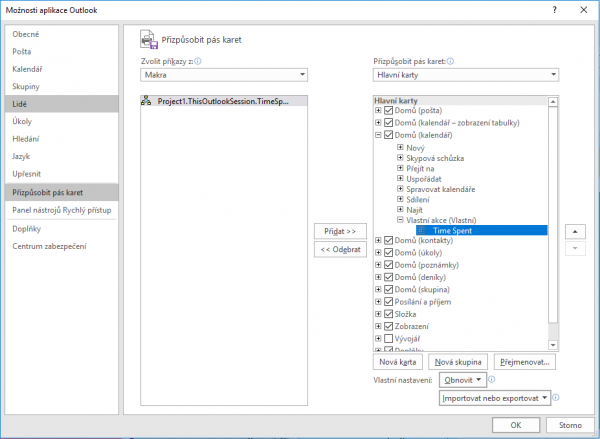This screenshot has height=439, width=600.
Task: Expand the Domů (pošta) node
Action: pyautogui.click(x=378, y=111)
